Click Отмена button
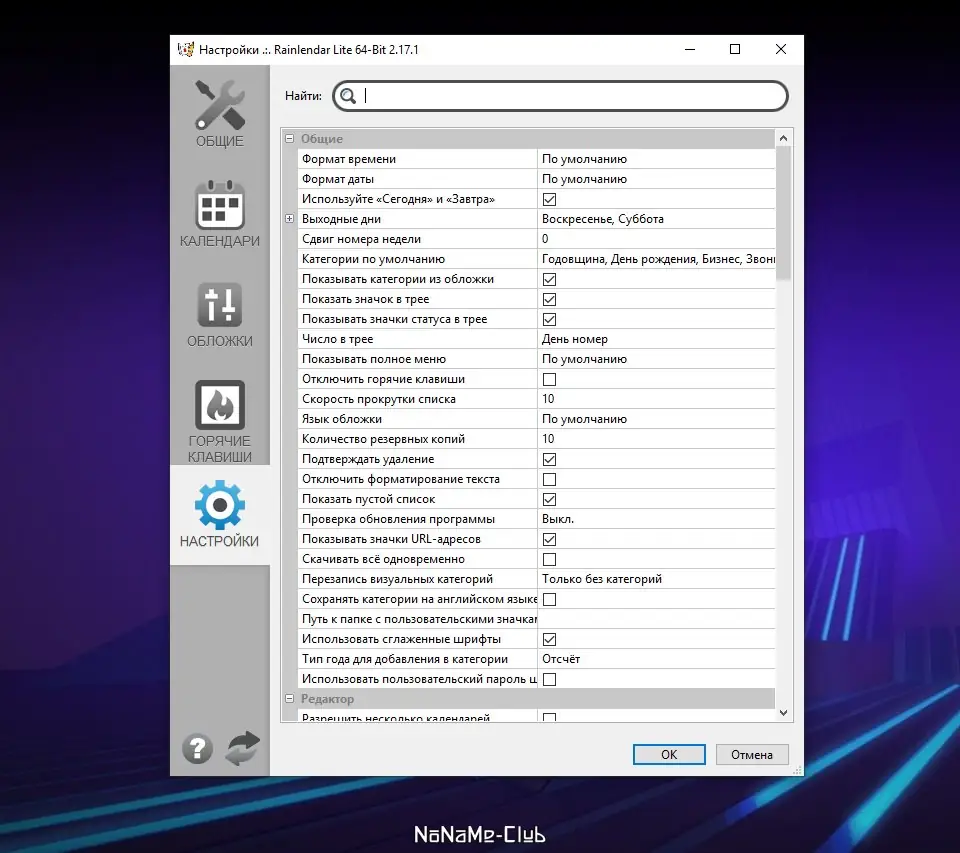This screenshot has height=853, width=960. [752, 754]
